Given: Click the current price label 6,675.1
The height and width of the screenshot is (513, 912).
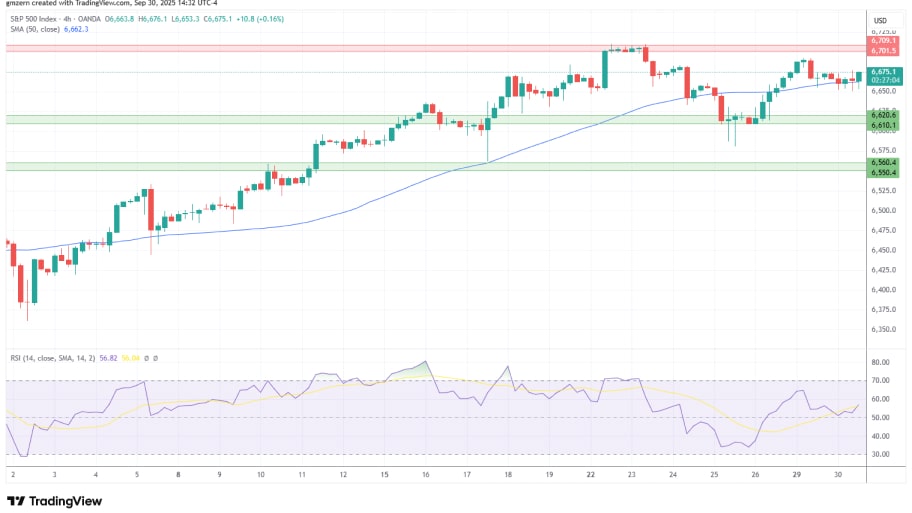Looking at the screenshot, I should tap(882, 72).
